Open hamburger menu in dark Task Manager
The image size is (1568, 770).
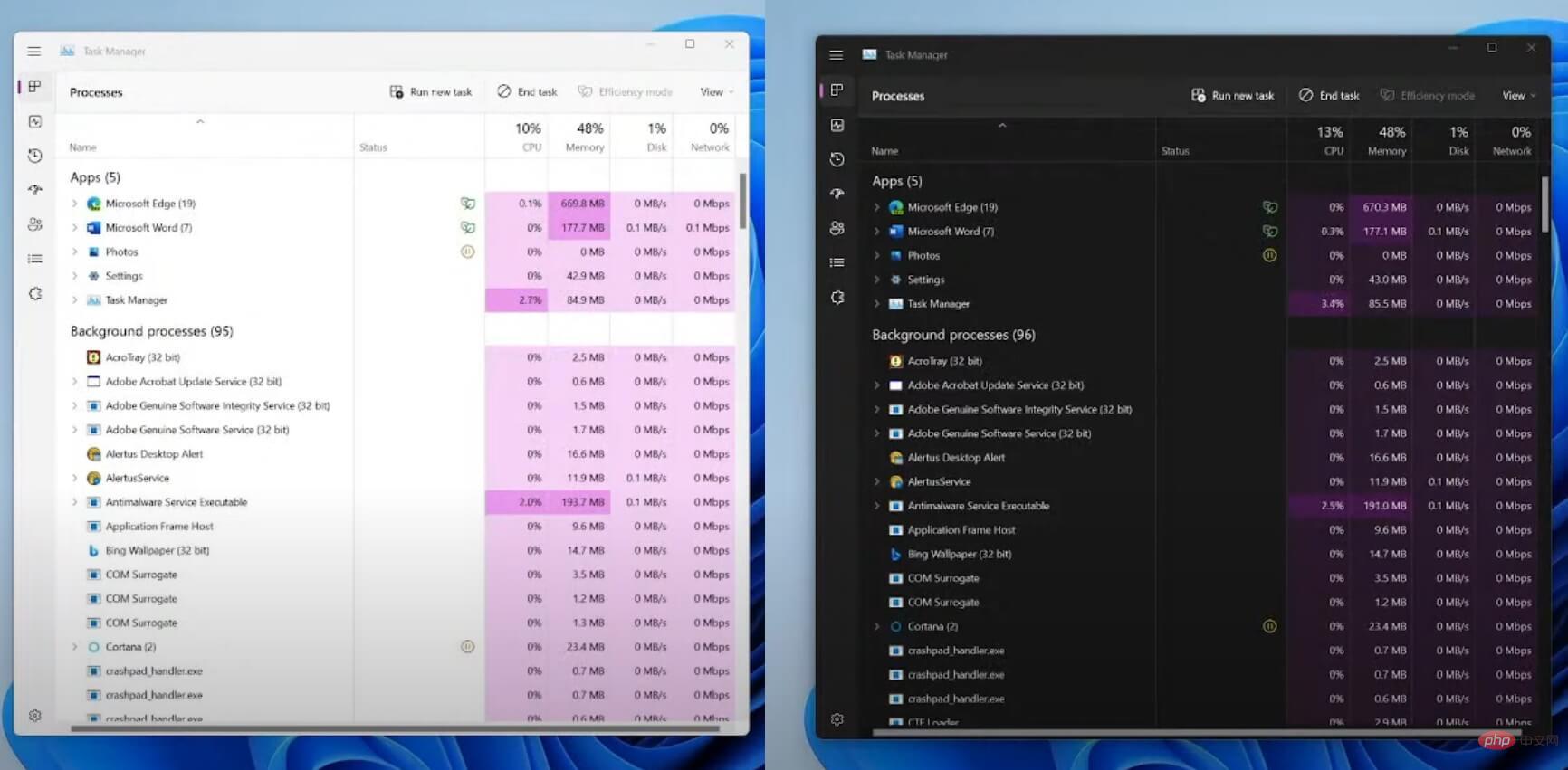(x=836, y=55)
